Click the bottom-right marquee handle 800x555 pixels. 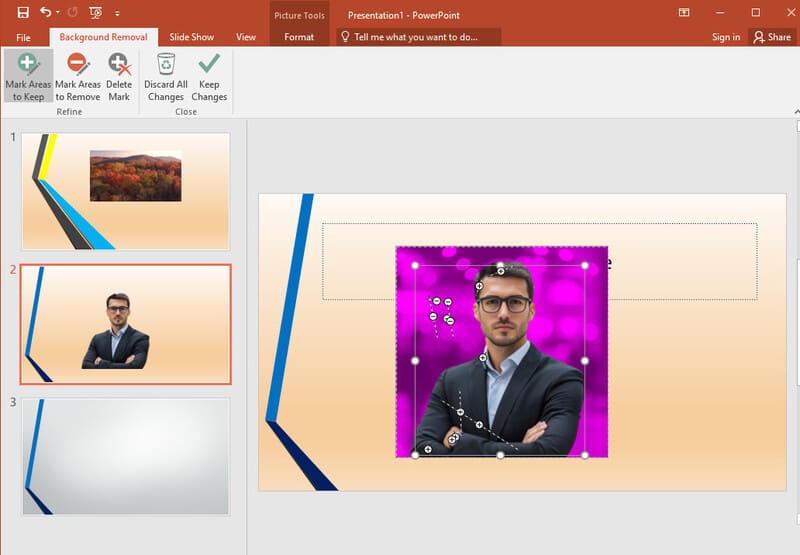[585, 455]
